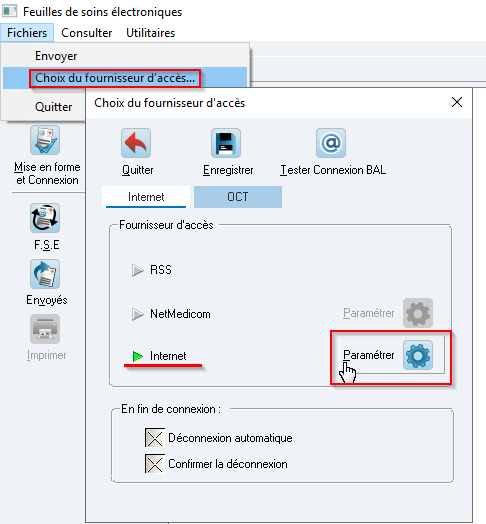Open the Fichiers menu

(27, 33)
